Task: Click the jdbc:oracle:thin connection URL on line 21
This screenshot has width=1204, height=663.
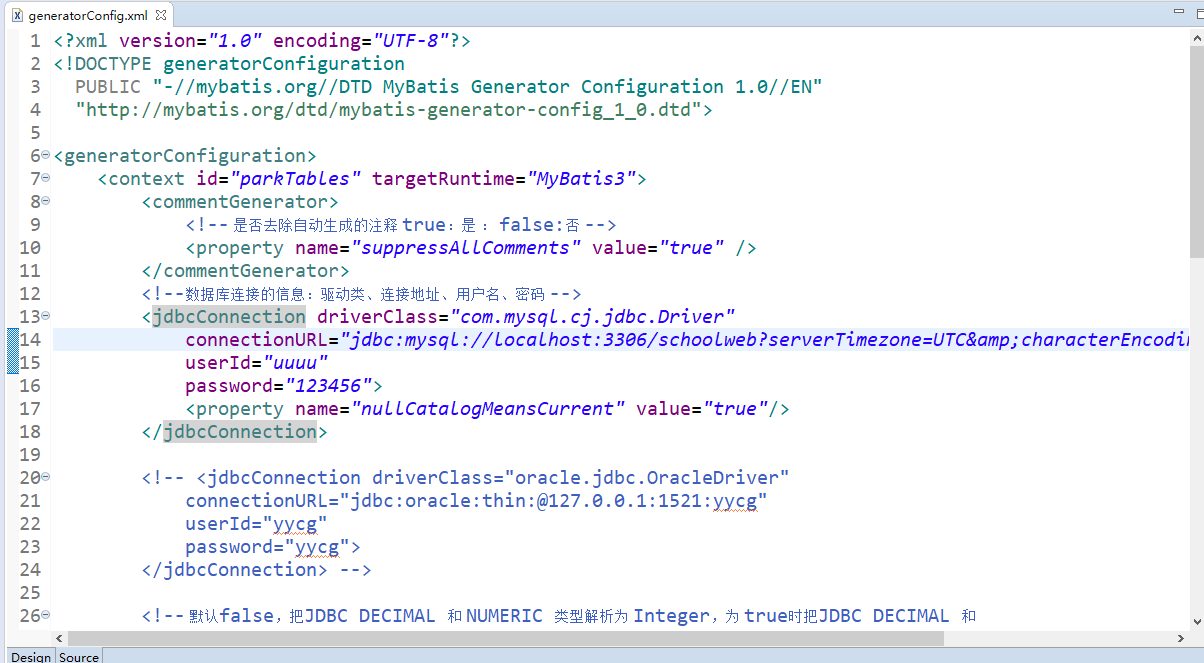Action: tap(554, 501)
